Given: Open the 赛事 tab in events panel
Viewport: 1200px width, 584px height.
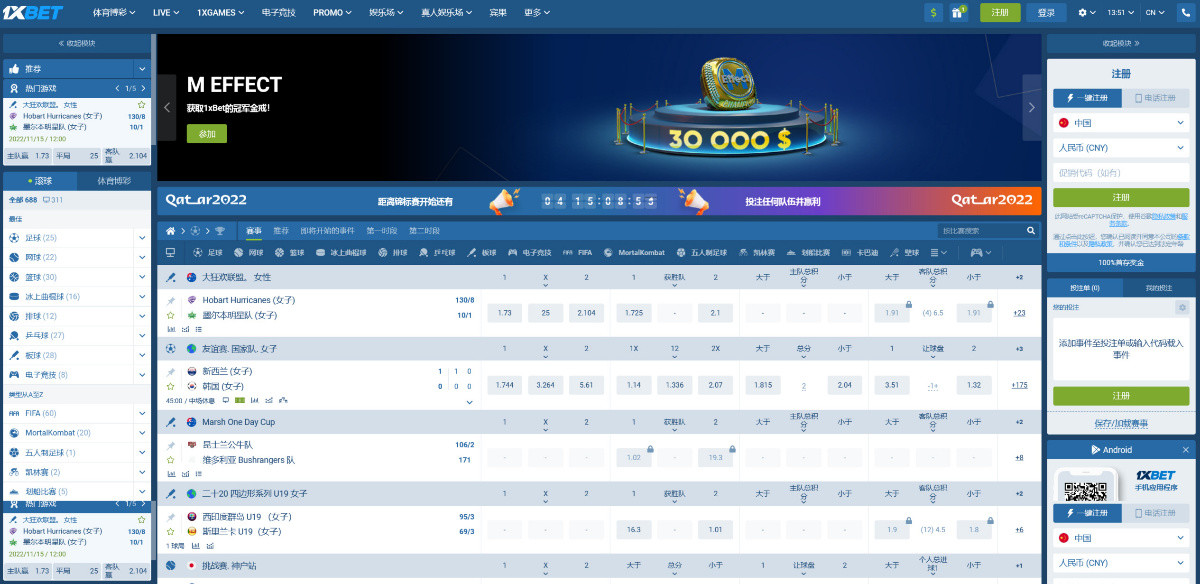Looking at the screenshot, I should coord(254,231).
